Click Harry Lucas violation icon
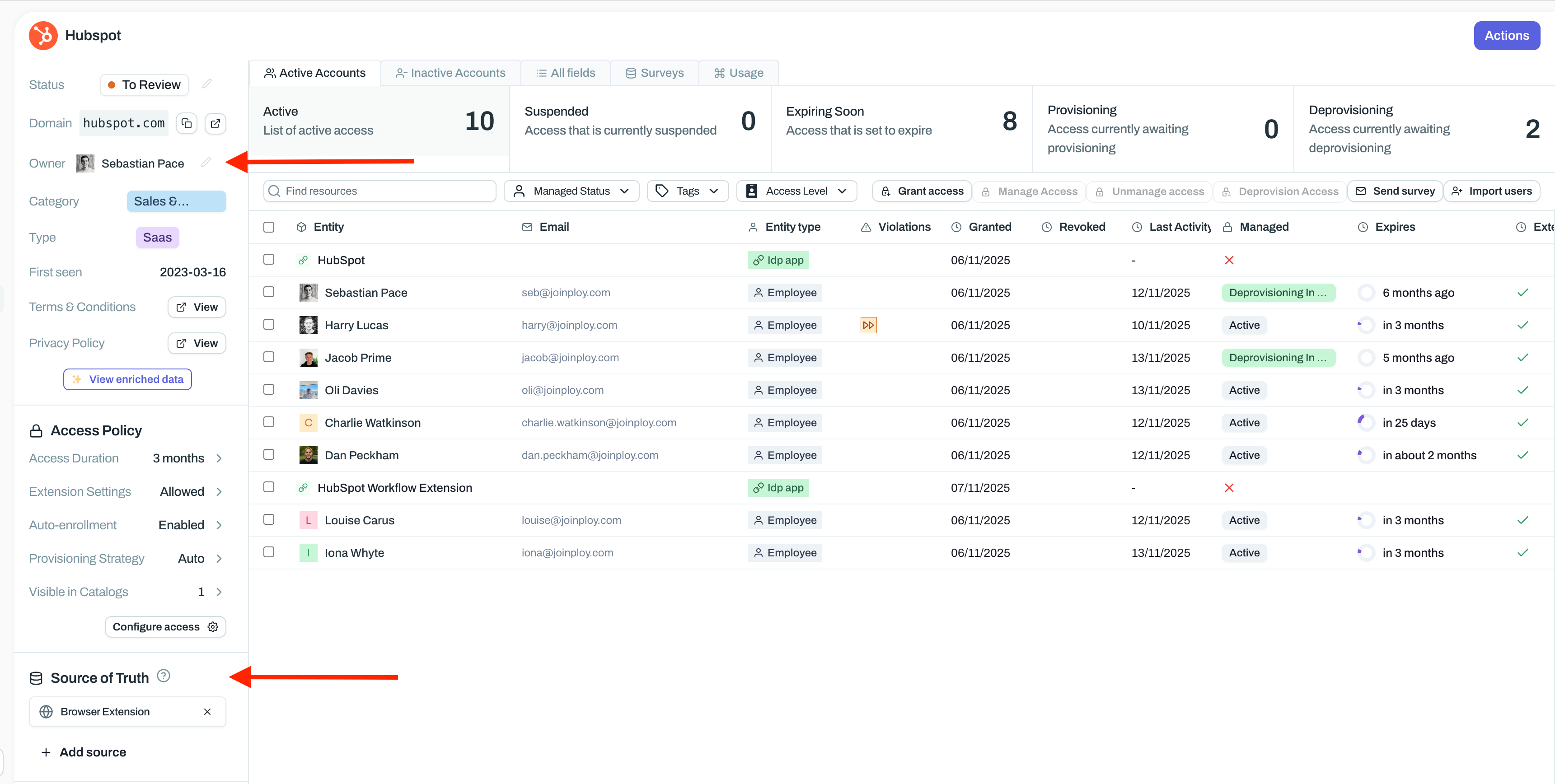 click(868, 325)
